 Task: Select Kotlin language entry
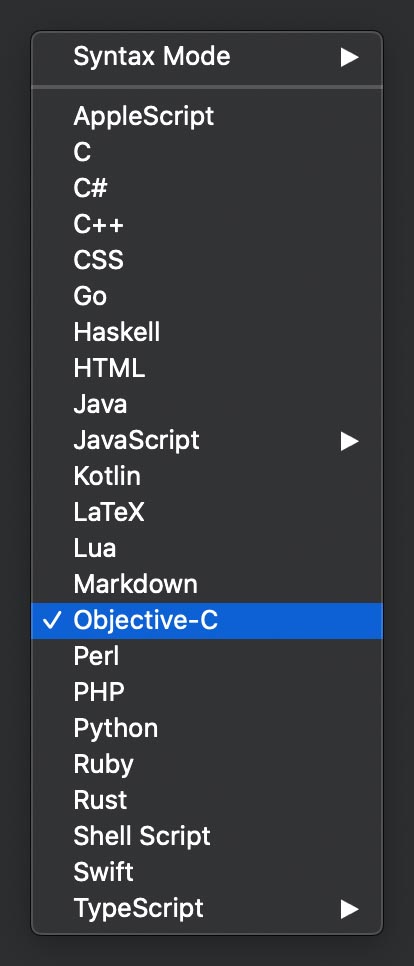207,476
